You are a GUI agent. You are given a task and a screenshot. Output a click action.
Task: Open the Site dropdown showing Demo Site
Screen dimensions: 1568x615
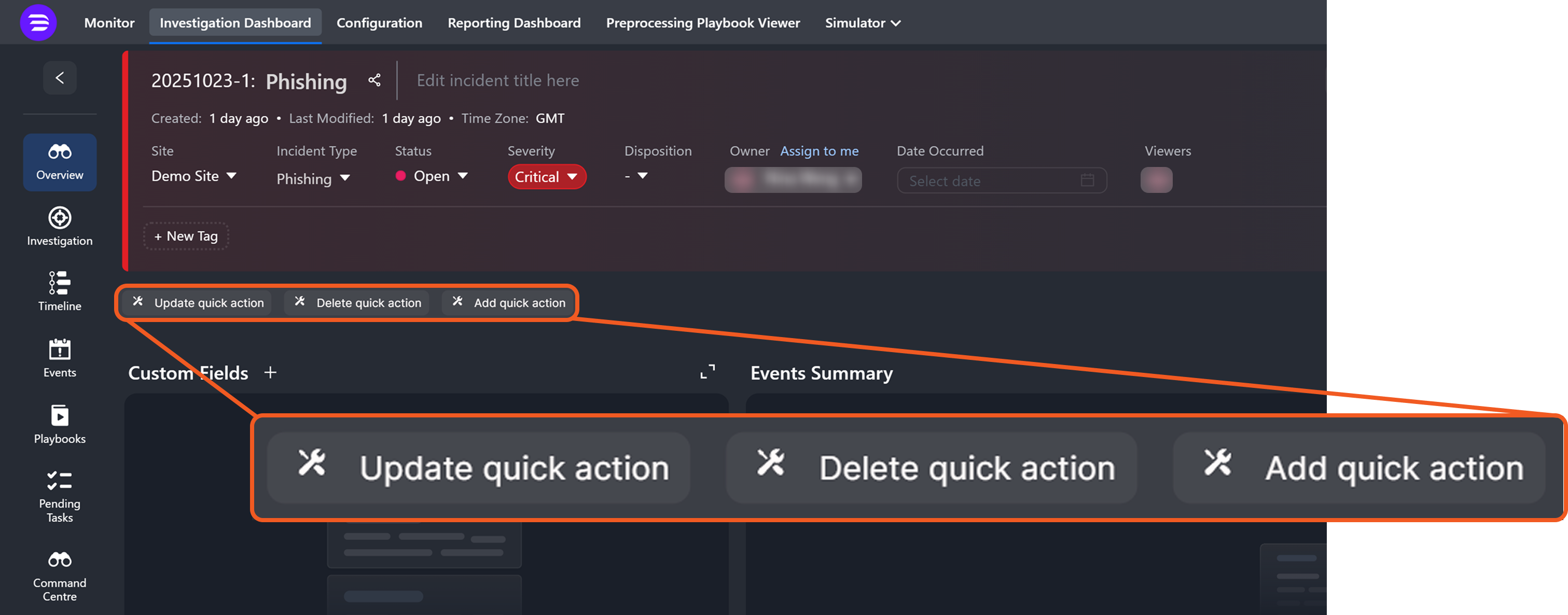[x=193, y=176]
